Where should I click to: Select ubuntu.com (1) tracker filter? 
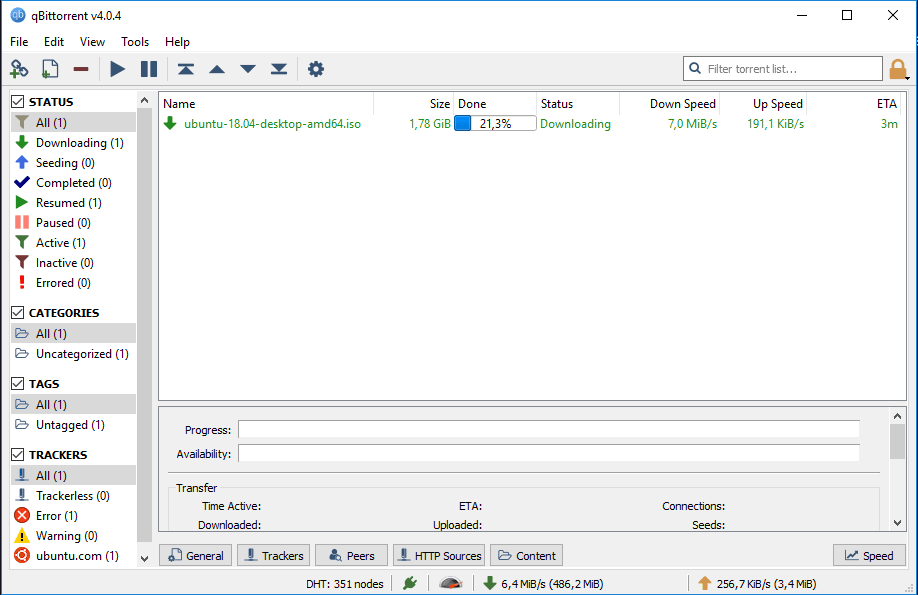tap(73, 556)
